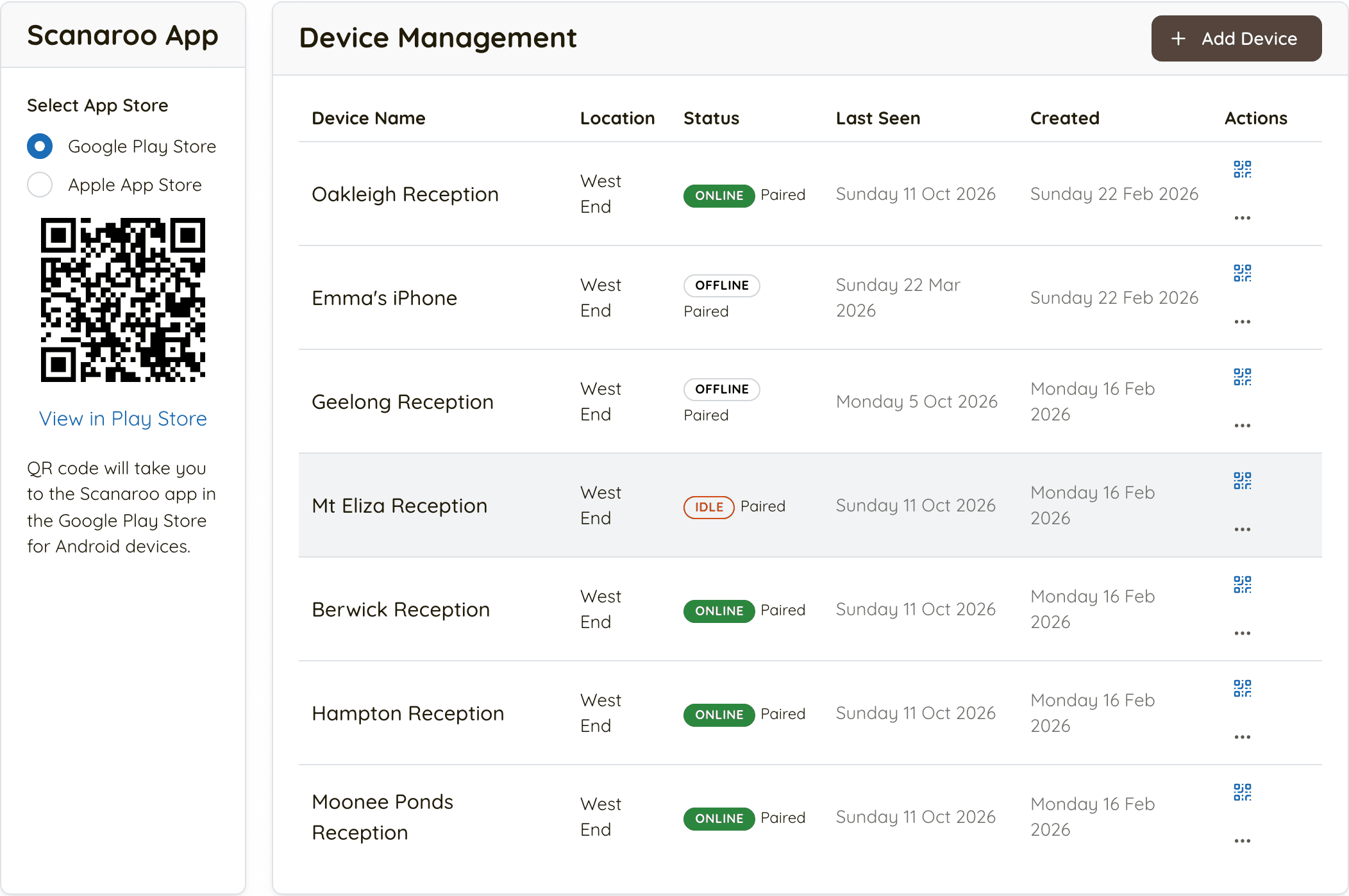Click the Status column header
The width and height of the screenshot is (1349, 896).
click(x=711, y=119)
